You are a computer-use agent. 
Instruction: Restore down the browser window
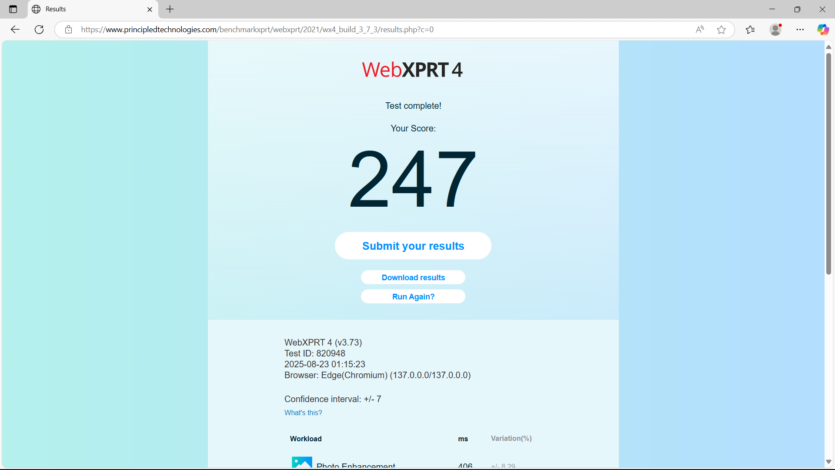(797, 9)
